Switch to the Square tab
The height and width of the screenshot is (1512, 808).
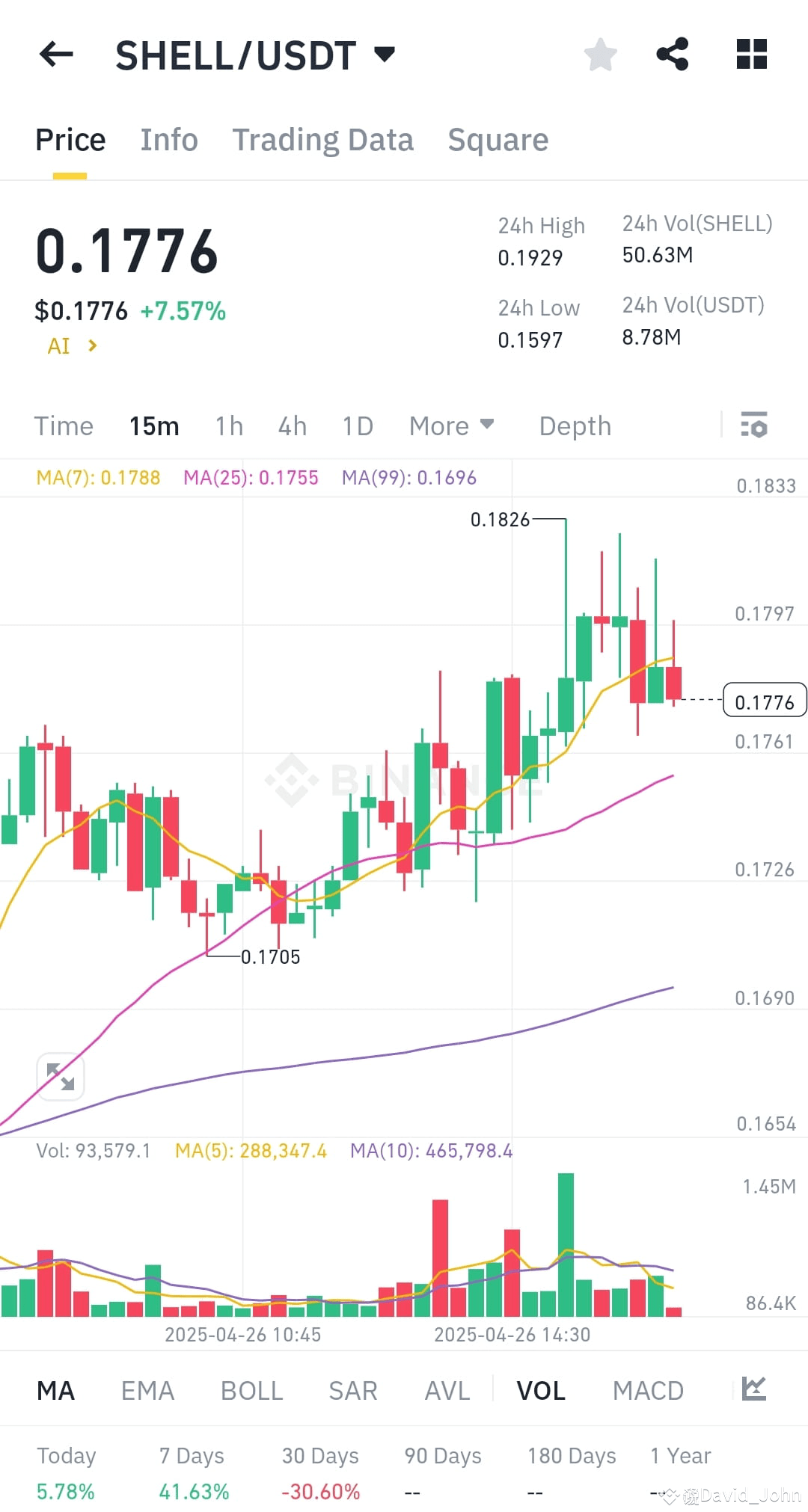click(x=498, y=140)
